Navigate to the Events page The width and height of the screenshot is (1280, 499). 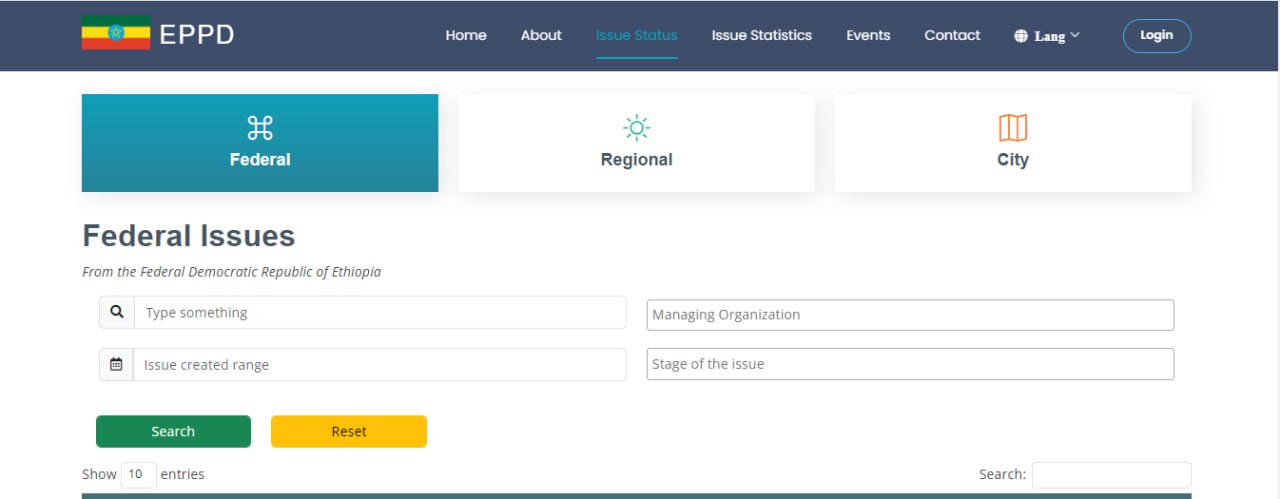point(868,35)
